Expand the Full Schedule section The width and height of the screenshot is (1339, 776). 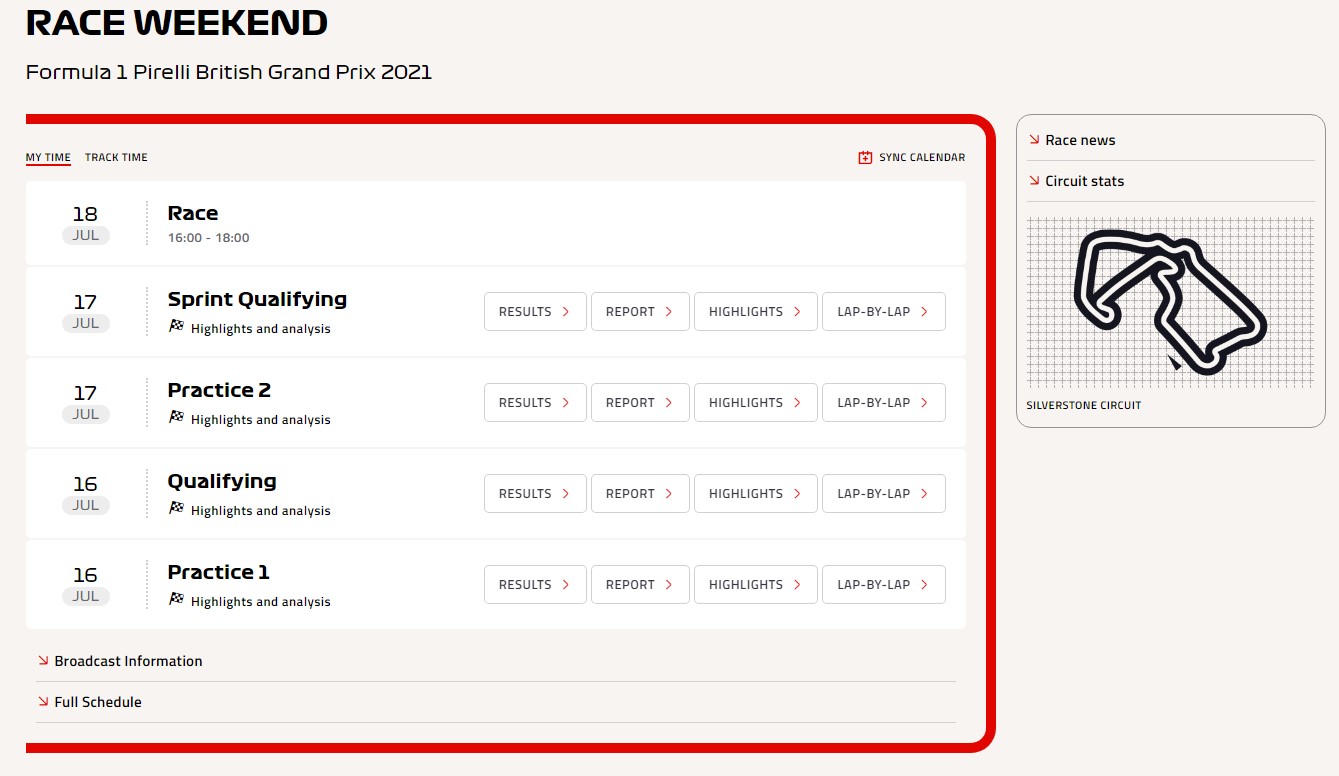tap(98, 702)
